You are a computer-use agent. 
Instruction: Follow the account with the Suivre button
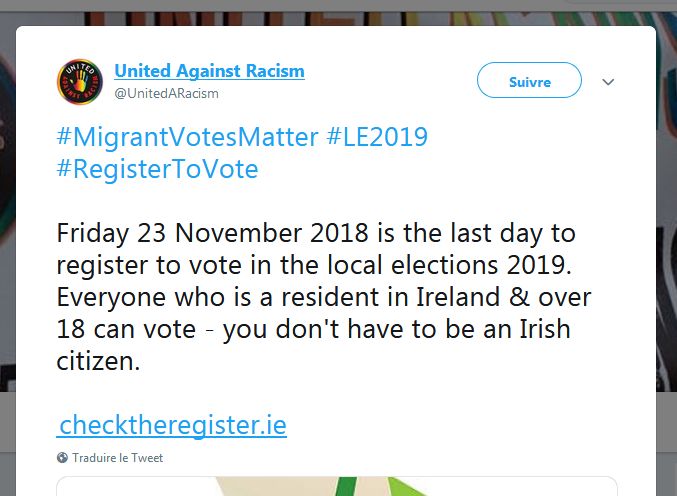[529, 80]
